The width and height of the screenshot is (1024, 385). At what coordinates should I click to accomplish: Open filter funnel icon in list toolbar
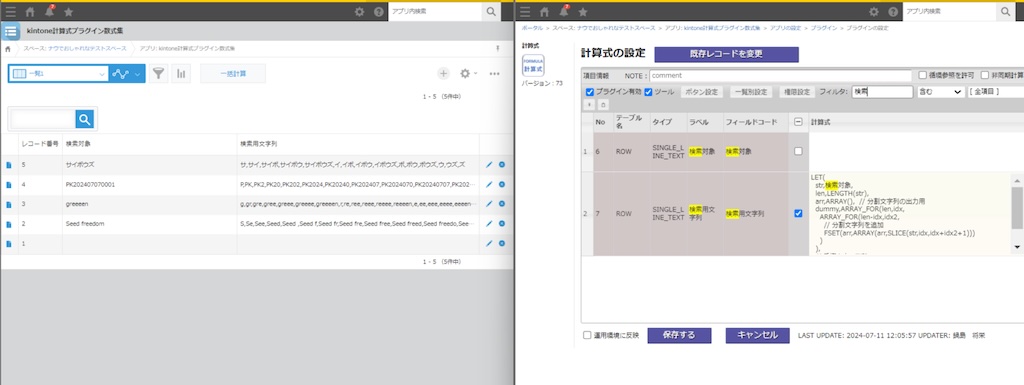click(x=158, y=74)
